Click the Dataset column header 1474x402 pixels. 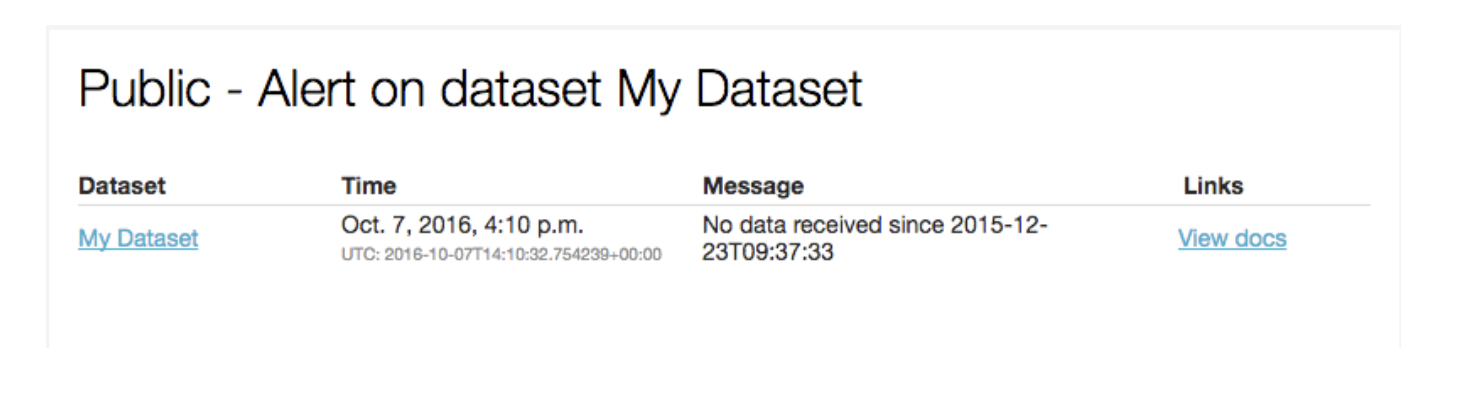click(122, 186)
